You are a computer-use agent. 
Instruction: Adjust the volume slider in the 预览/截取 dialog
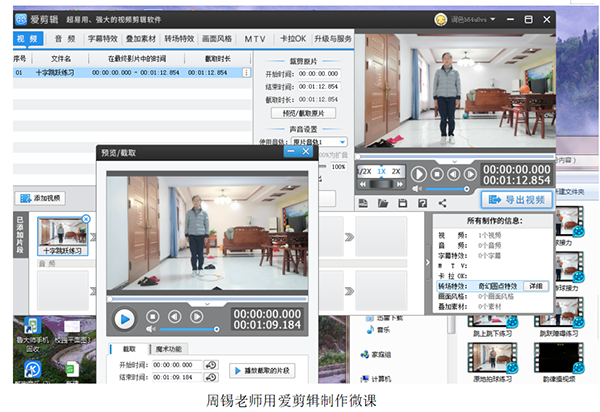tap(189, 329)
